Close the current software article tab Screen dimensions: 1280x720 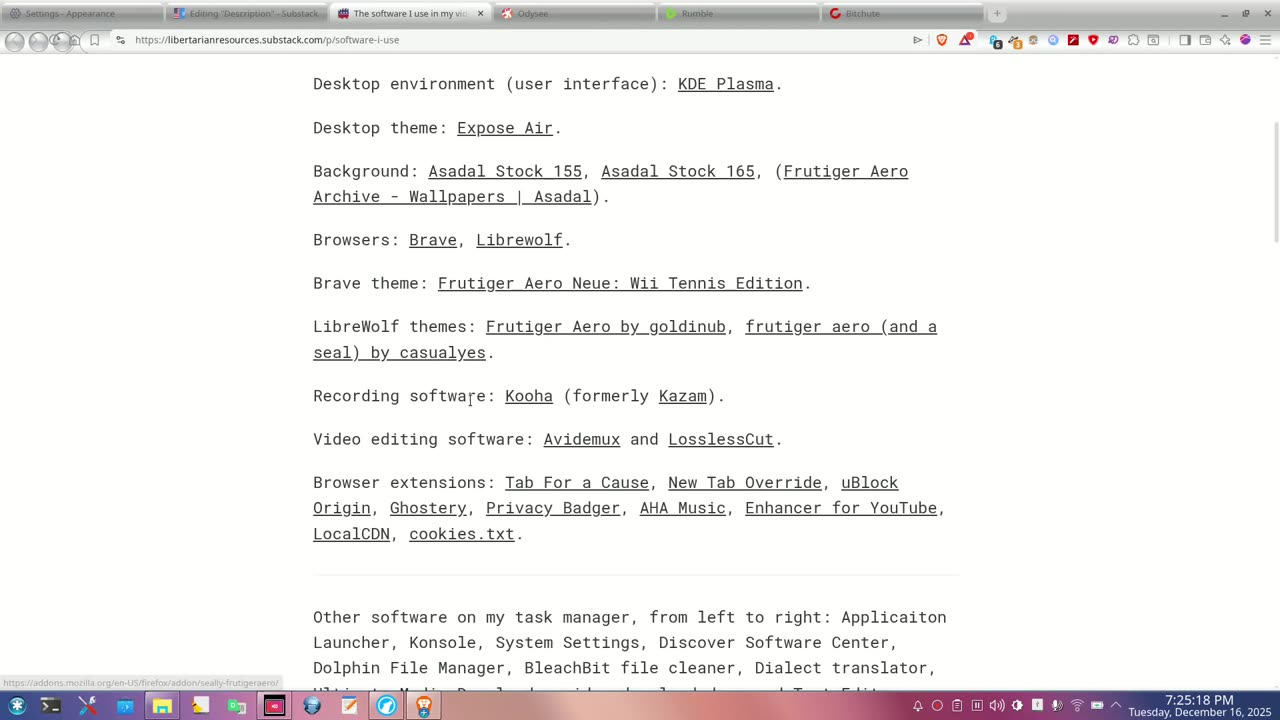point(480,14)
